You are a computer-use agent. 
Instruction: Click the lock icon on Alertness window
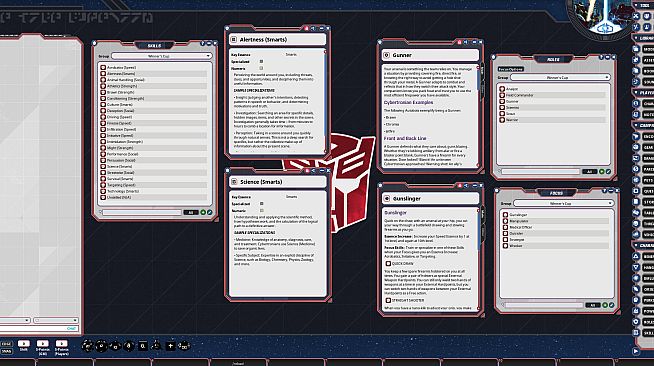pos(307,28)
